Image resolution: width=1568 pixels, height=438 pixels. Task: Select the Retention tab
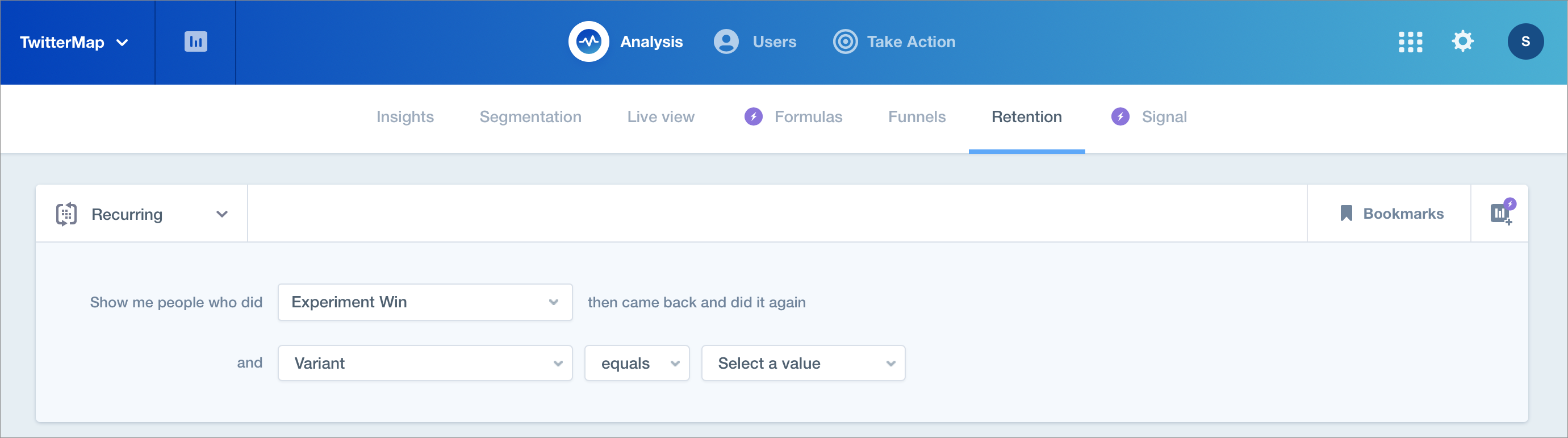[1026, 117]
